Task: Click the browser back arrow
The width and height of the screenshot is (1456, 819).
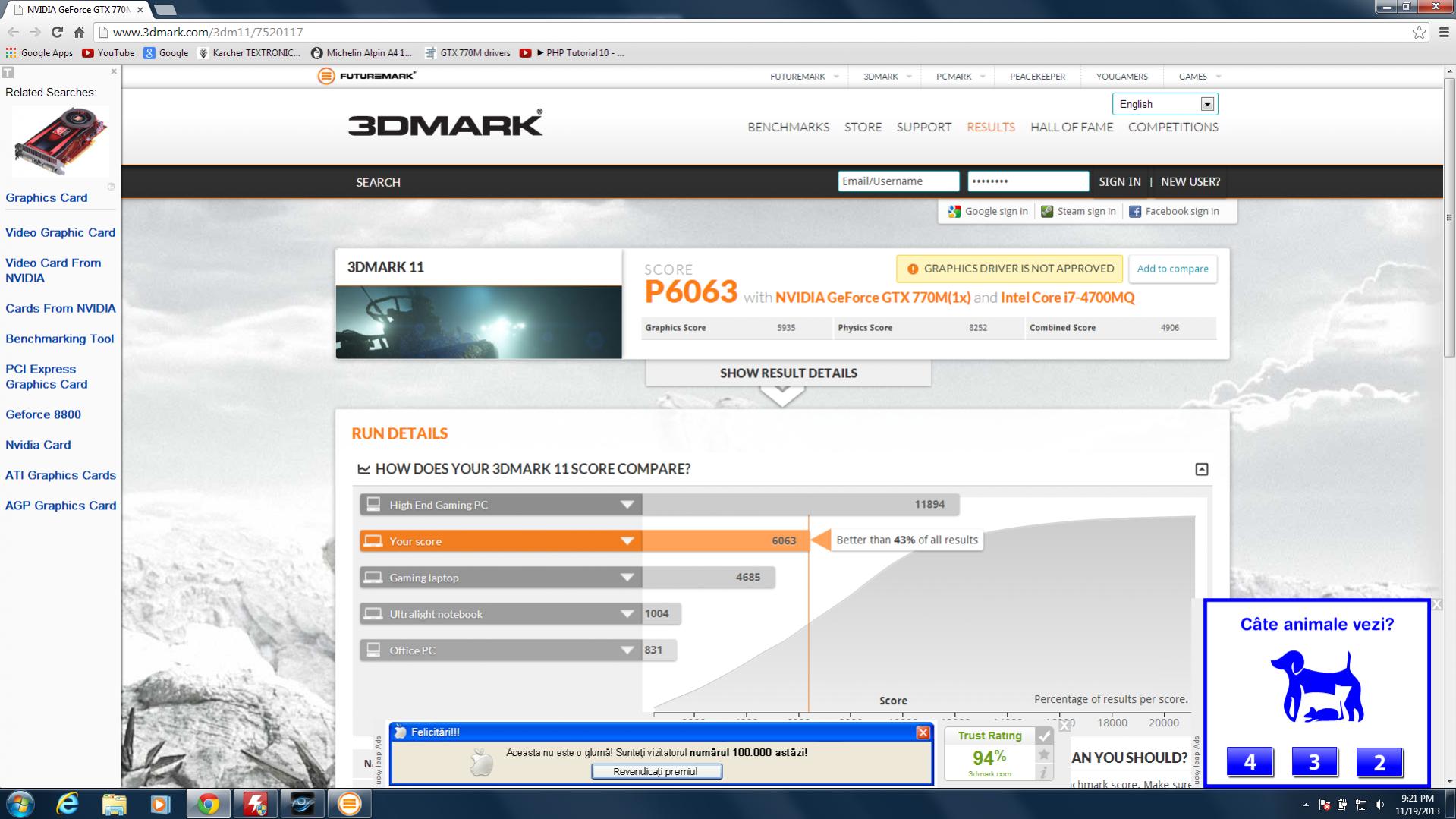Action: tap(13, 32)
